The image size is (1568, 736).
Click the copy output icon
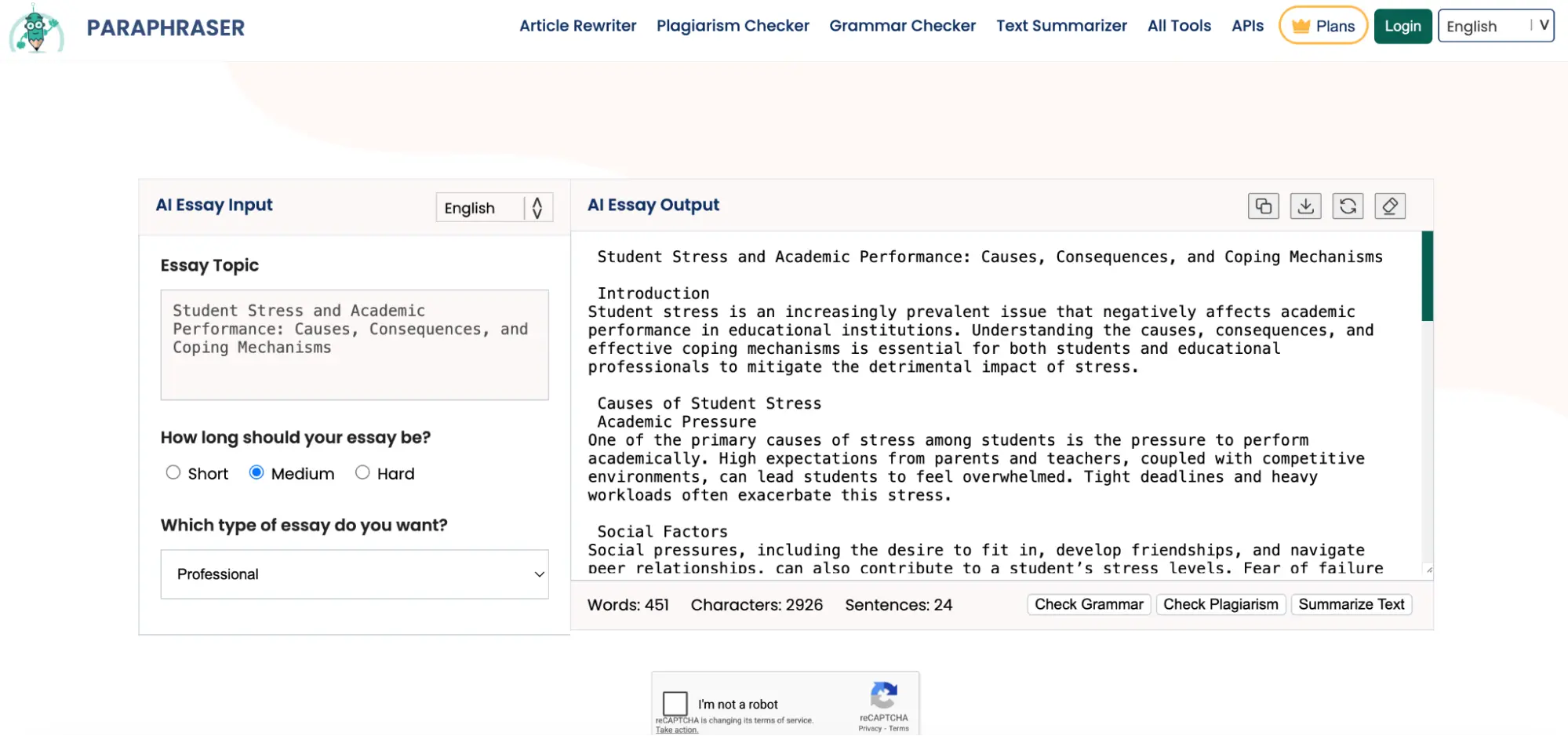click(1263, 206)
